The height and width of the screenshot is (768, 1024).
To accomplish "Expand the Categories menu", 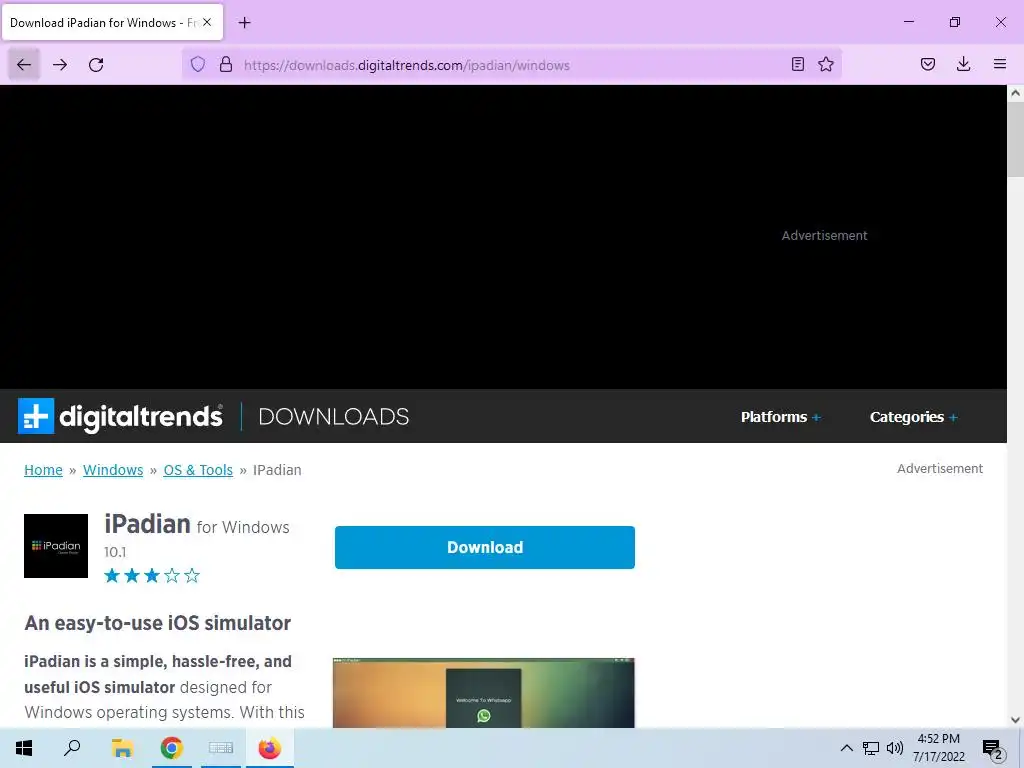I will tap(914, 417).
